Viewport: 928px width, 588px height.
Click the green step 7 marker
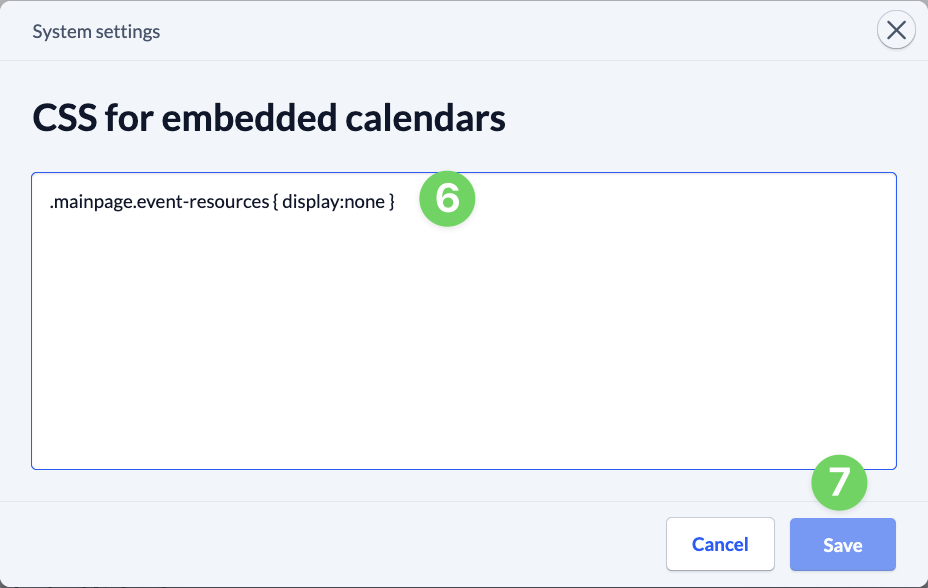tap(839, 482)
